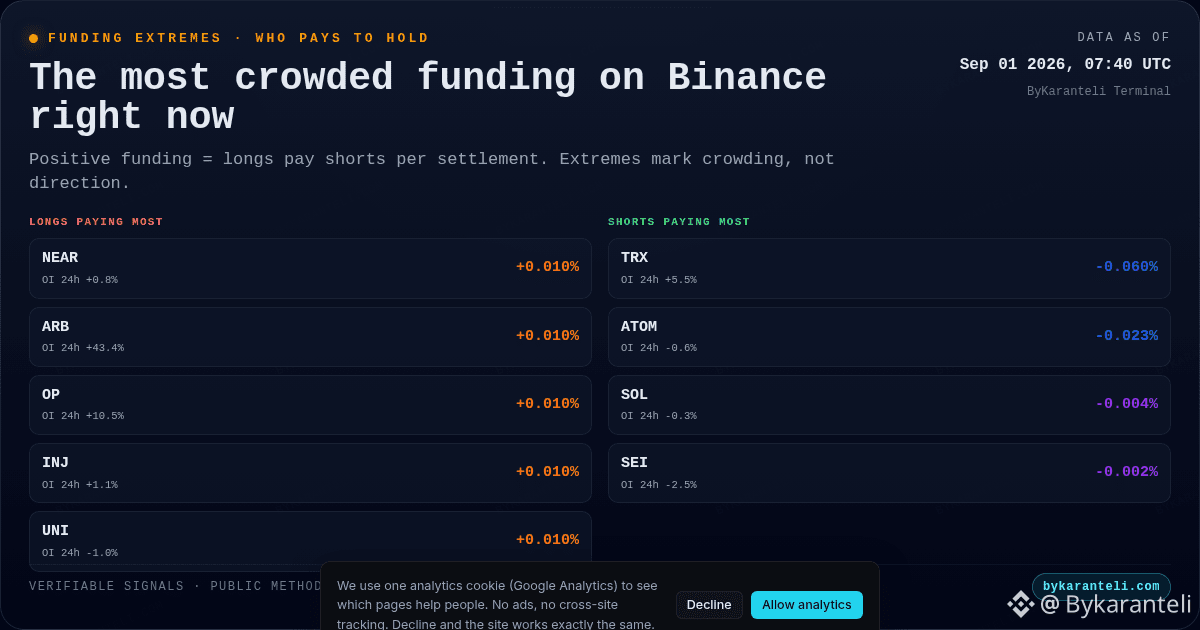Select the SOL funding card
Image resolution: width=1200 pixels, height=630 pixels.
pyautogui.click(x=889, y=405)
